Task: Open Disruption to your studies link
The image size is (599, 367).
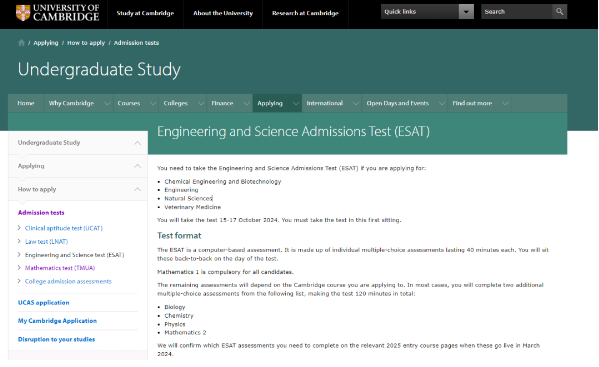Action: click(x=57, y=339)
